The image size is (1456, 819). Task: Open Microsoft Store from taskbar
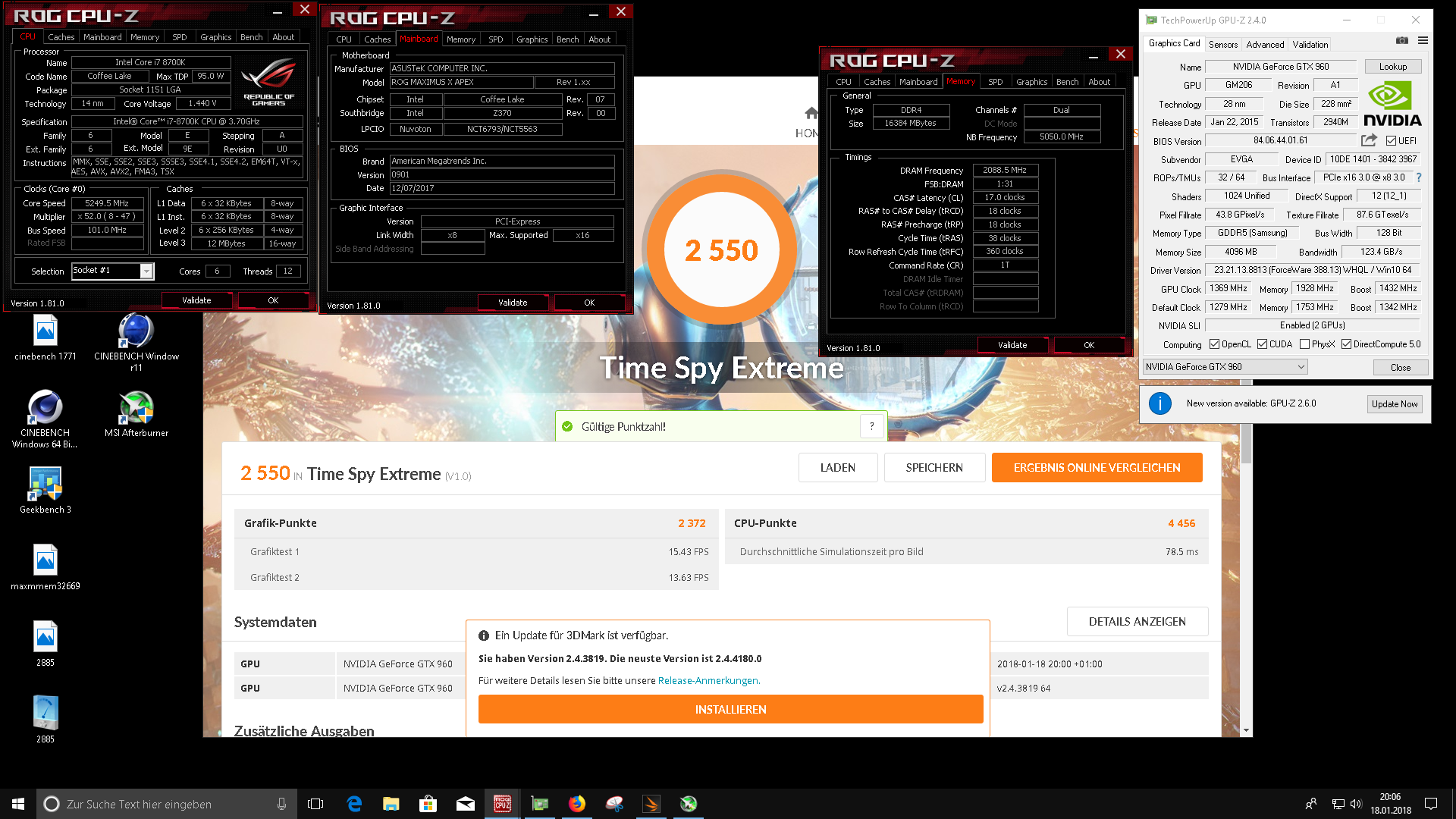tap(428, 804)
